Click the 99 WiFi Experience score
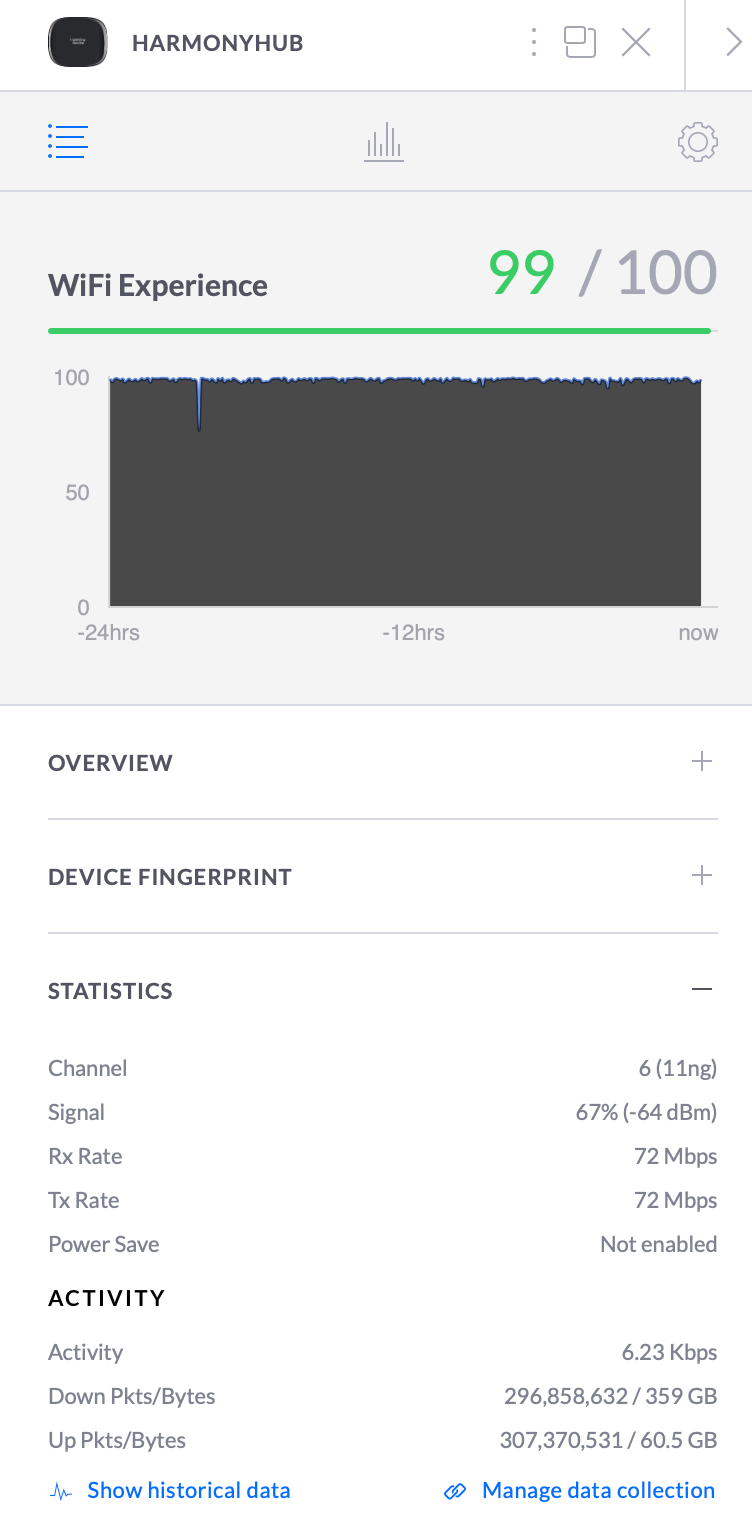Viewport: 752px width, 1540px height. coord(521,272)
